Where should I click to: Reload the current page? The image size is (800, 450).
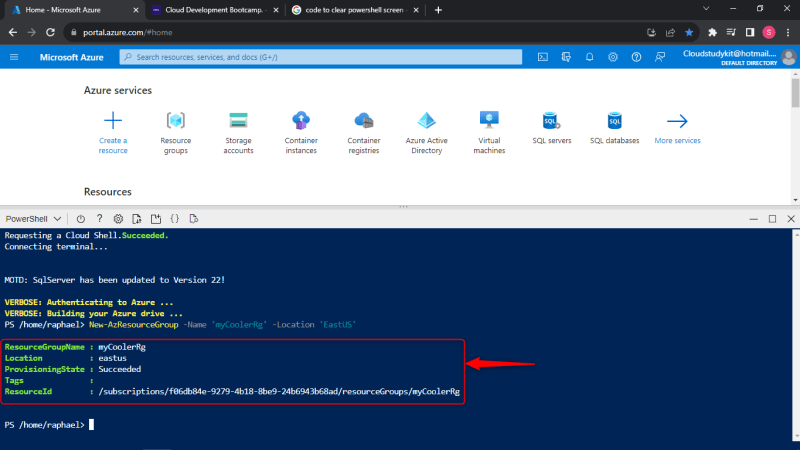(51, 32)
